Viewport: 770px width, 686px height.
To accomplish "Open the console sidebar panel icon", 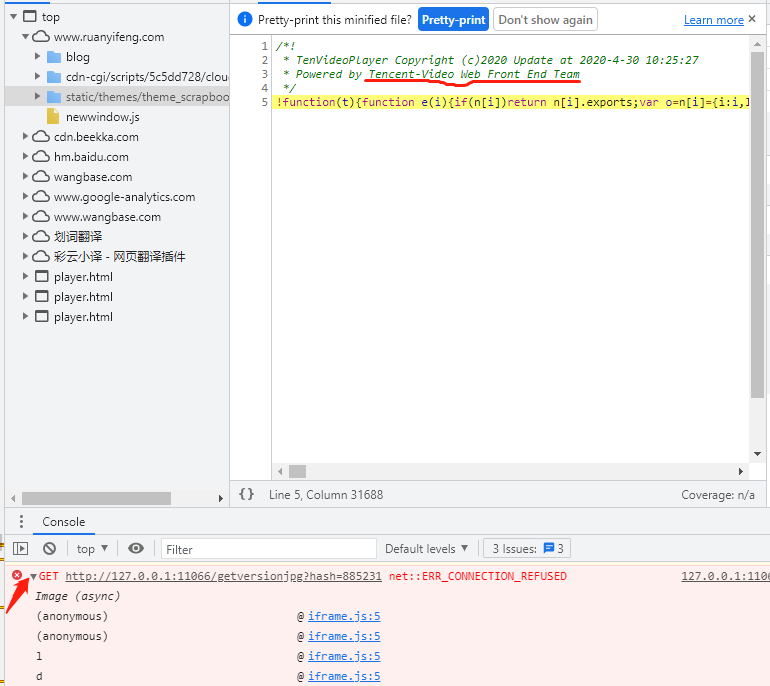I will pos(20,549).
